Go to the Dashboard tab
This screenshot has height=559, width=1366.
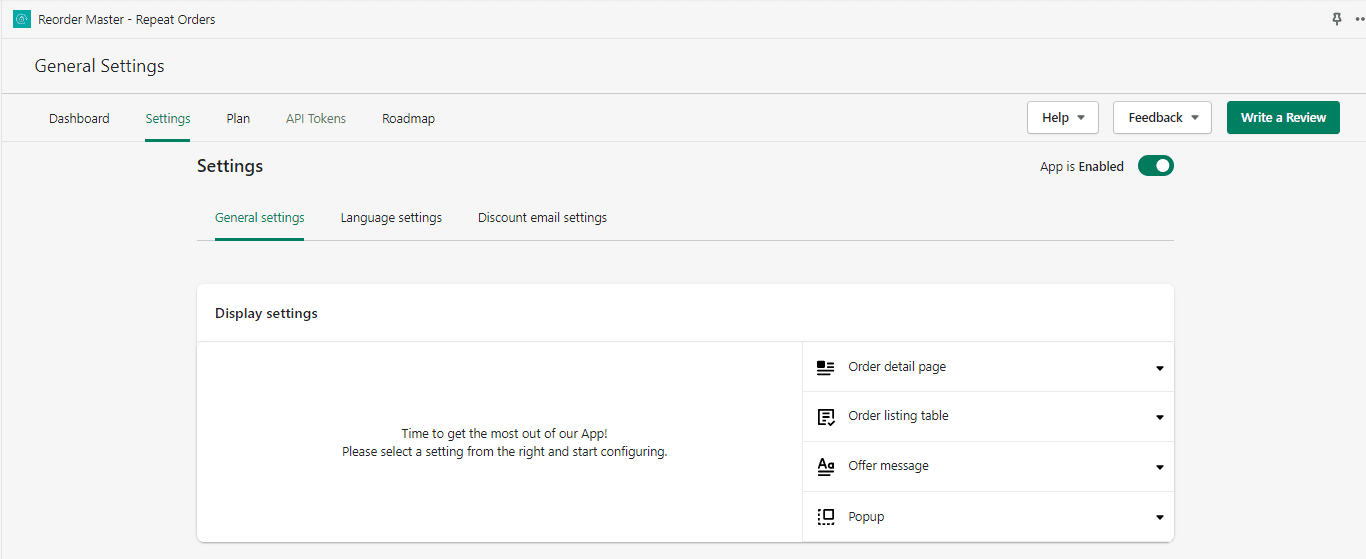pos(79,119)
